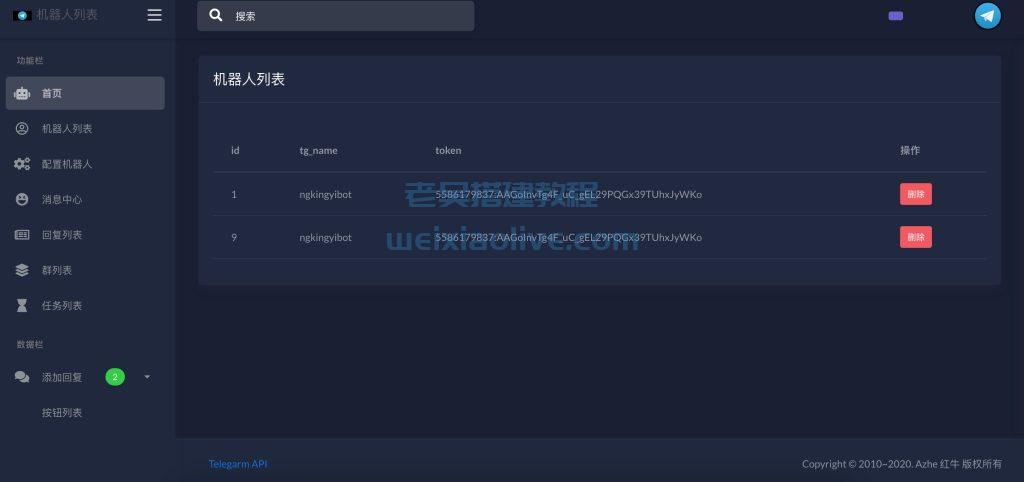Click the robot icon next to 首页
1024x482 pixels.
point(22,93)
